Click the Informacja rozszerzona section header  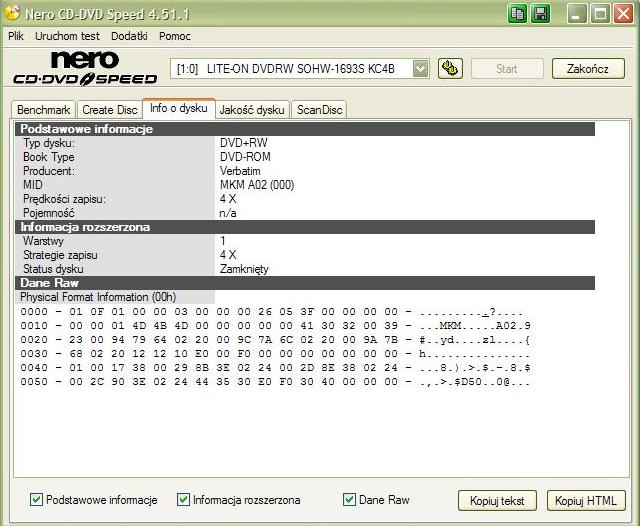(x=305, y=227)
